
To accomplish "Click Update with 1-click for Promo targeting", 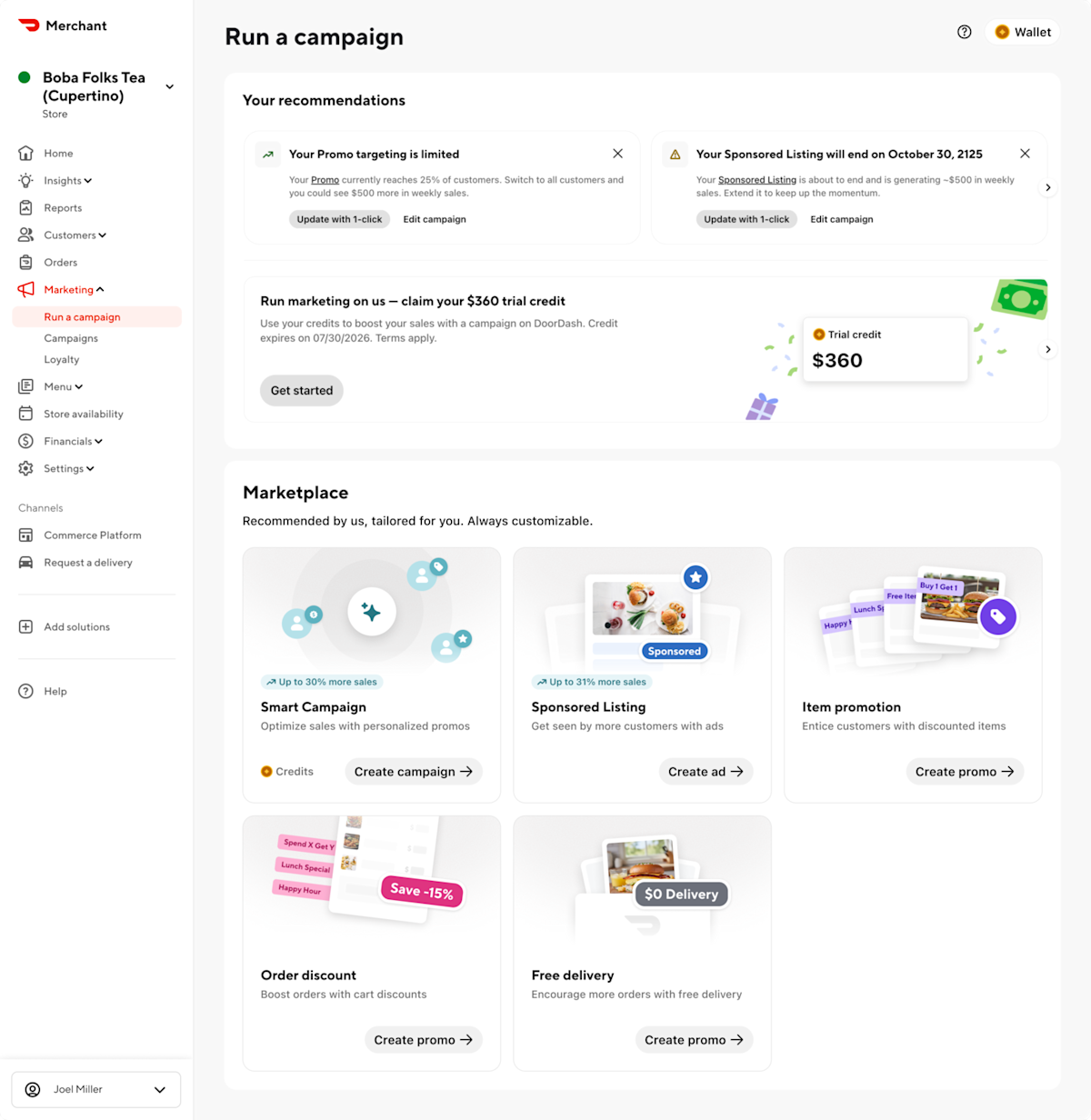I will 339,219.
